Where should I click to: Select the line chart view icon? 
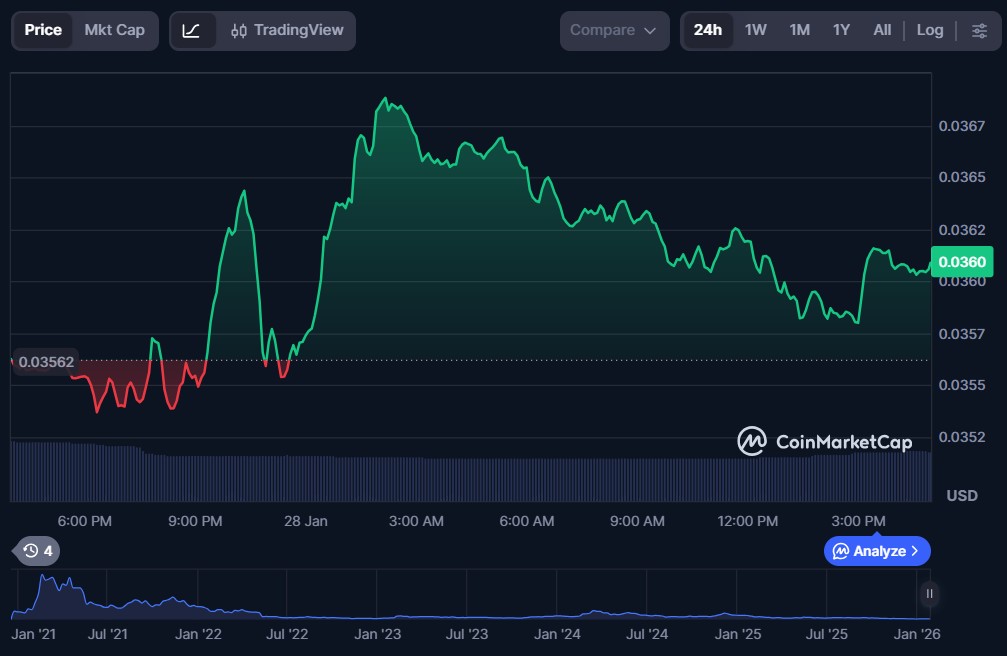pos(192,30)
